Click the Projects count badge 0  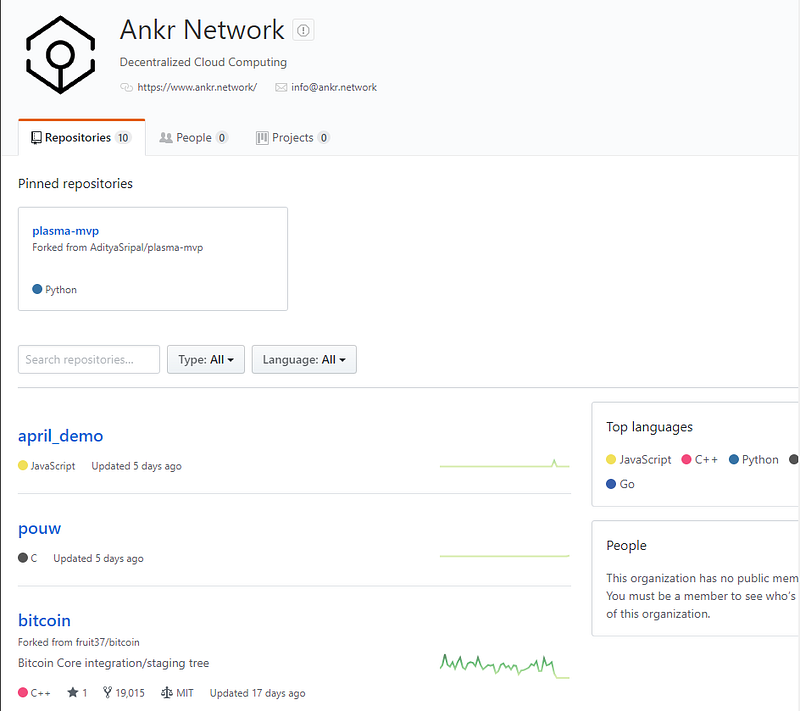(x=323, y=138)
